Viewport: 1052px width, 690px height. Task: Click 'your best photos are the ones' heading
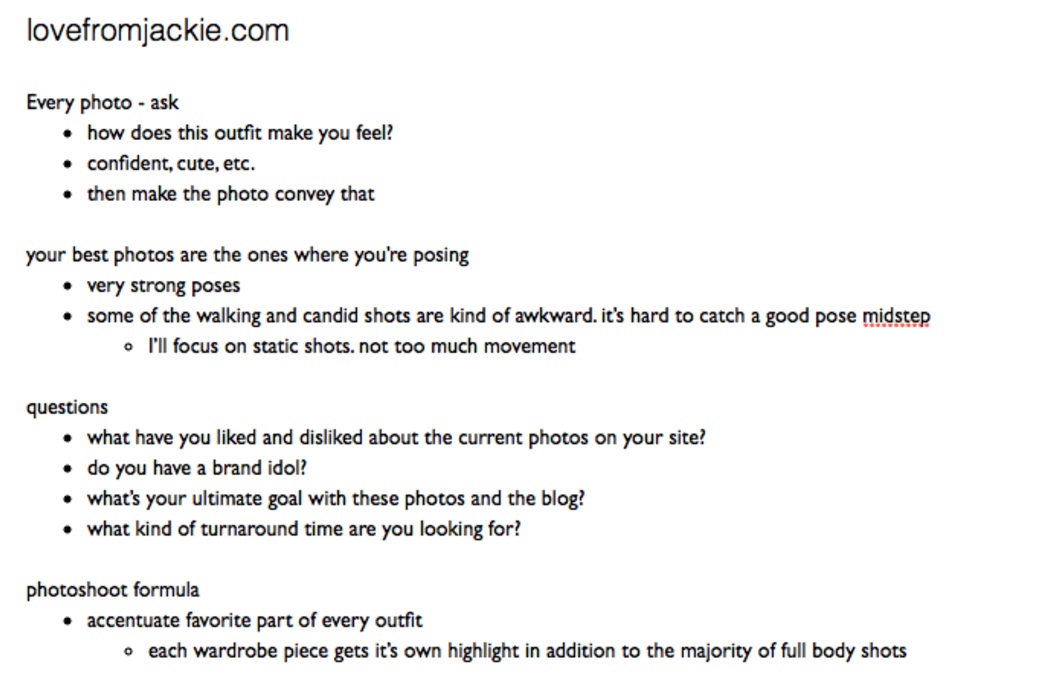click(x=247, y=254)
